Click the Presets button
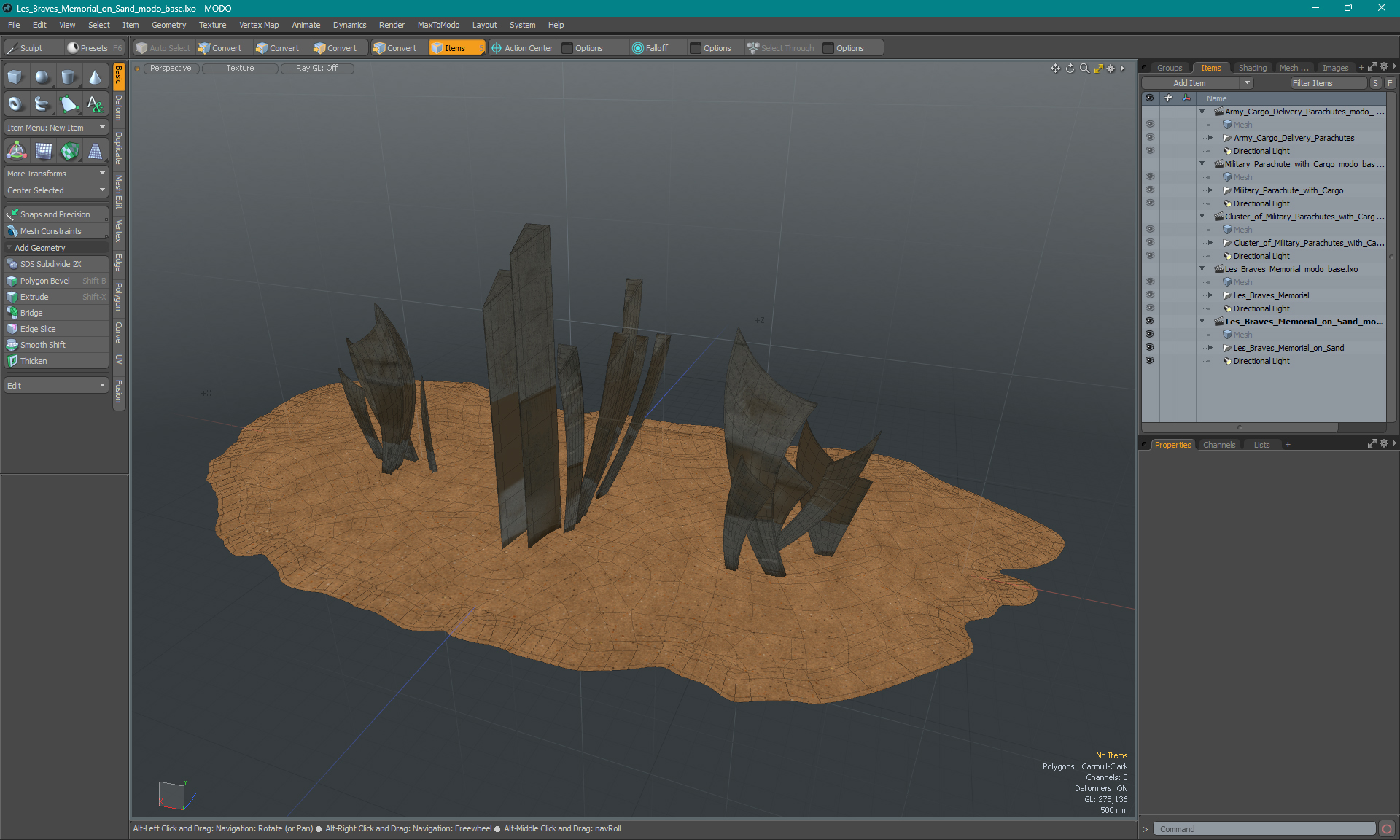The image size is (1400, 840). click(94, 48)
